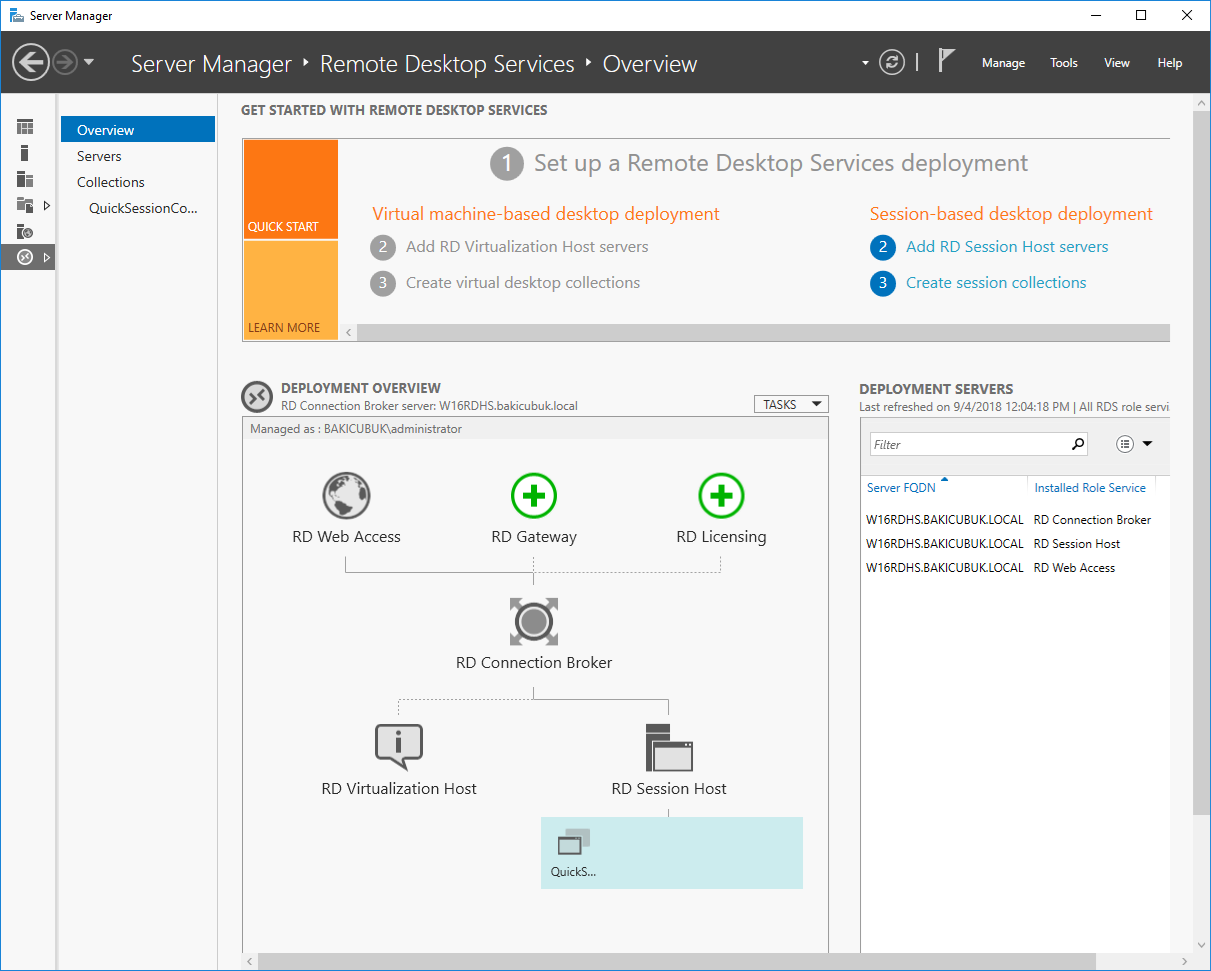Click the step 2 circle for session-based deployment
1211x971 pixels.
tap(883, 247)
